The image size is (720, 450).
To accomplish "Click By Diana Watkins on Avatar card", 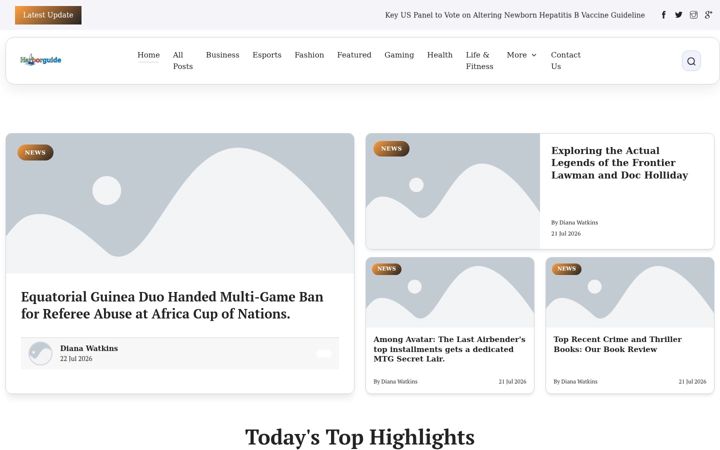I will 395,382.
